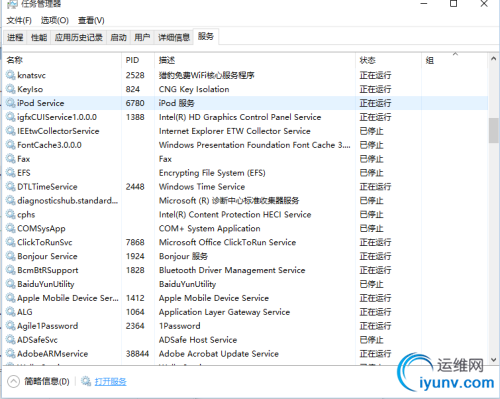Switch to the 用户 tab
Viewport: 500px width, 399px height.
click(x=142, y=37)
